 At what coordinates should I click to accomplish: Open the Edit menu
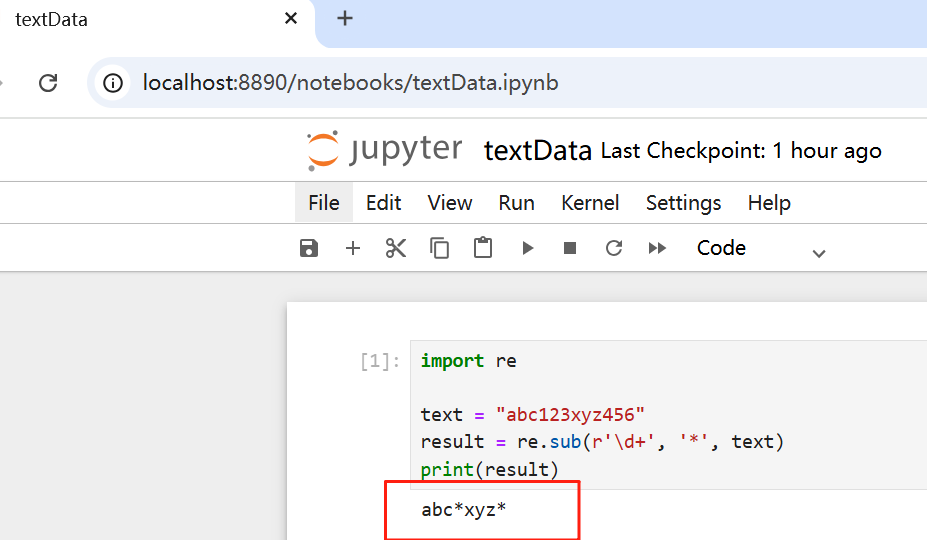[383, 203]
